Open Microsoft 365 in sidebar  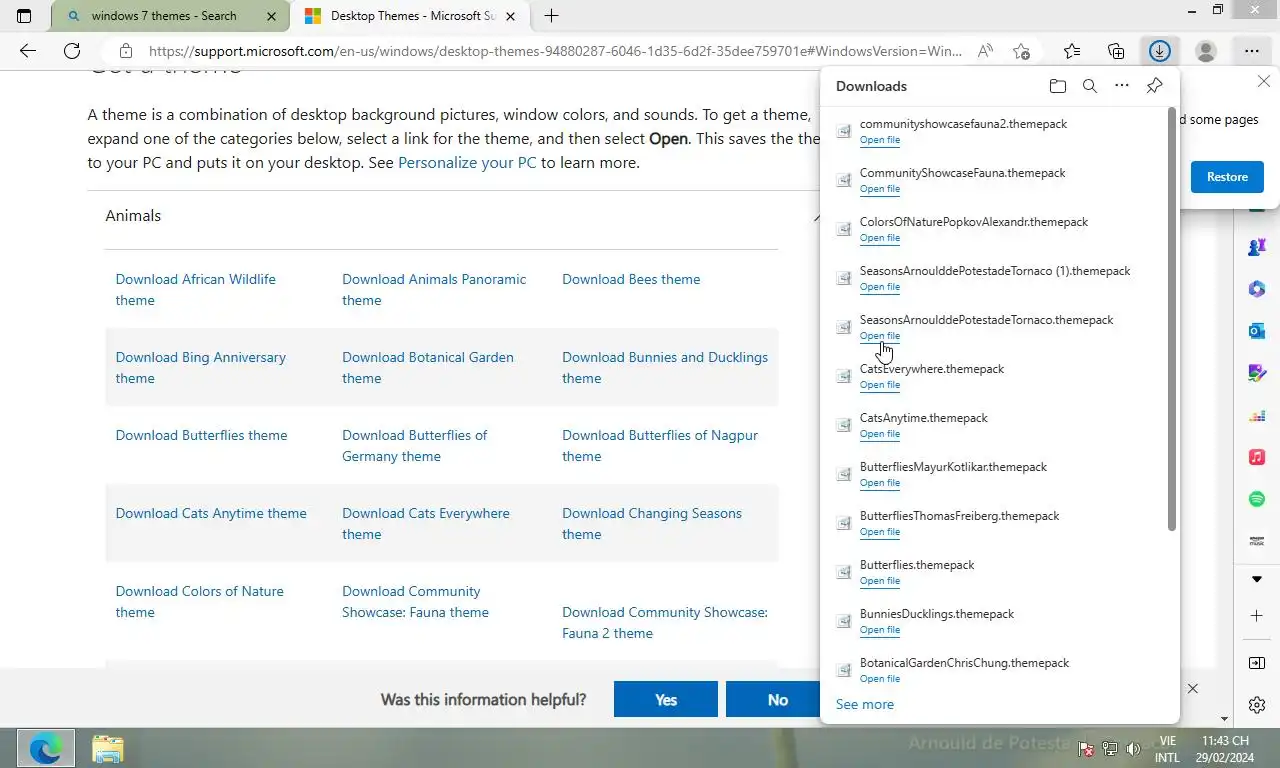pyautogui.click(x=1257, y=289)
